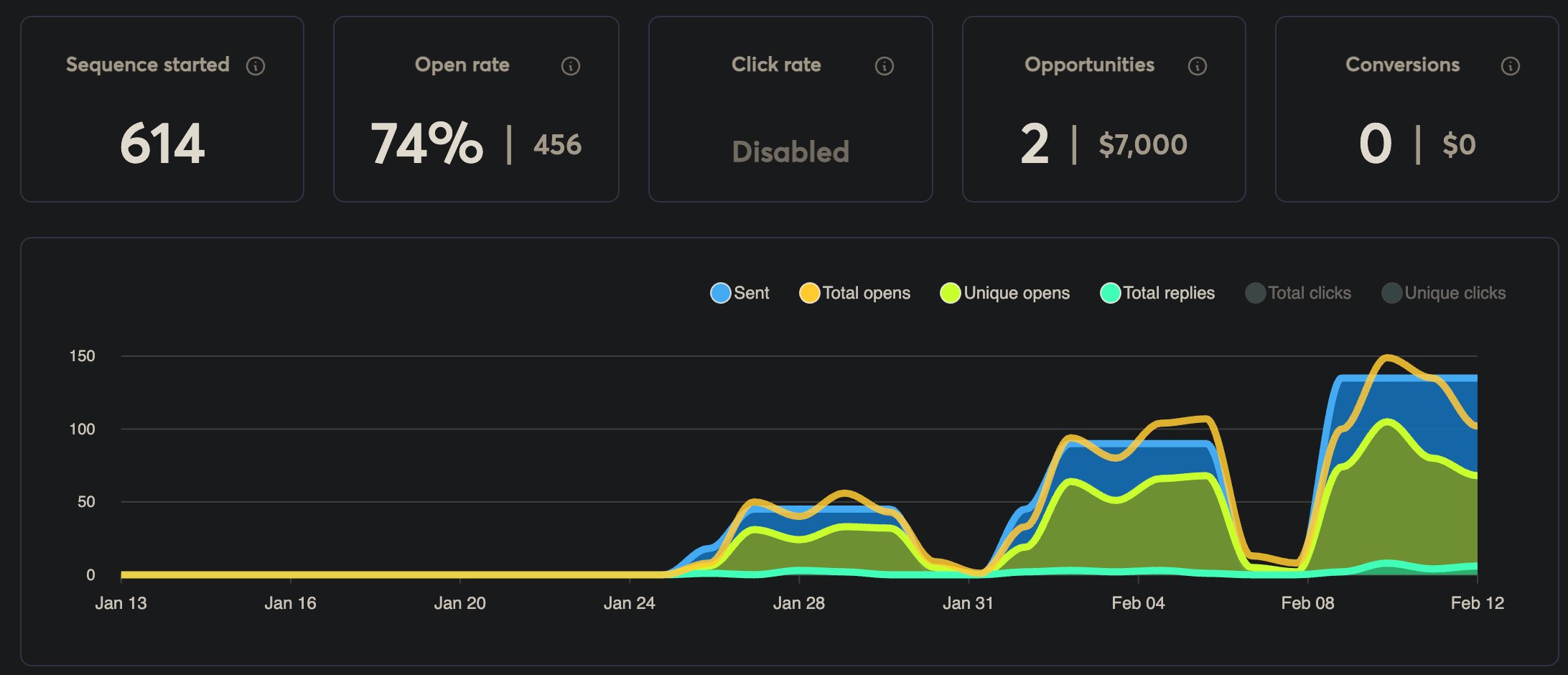Screen dimensions: 1568x675
Task: Select the Disabled click rate text
Action: pyautogui.click(x=790, y=152)
